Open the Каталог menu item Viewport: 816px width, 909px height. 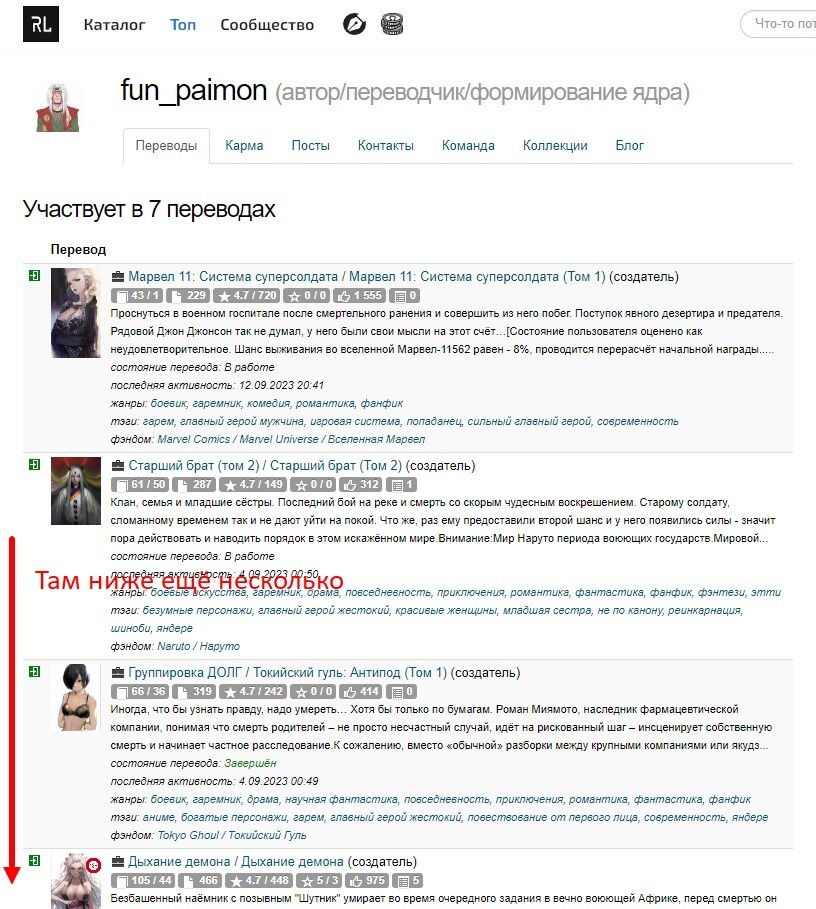(x=114, y=24)
